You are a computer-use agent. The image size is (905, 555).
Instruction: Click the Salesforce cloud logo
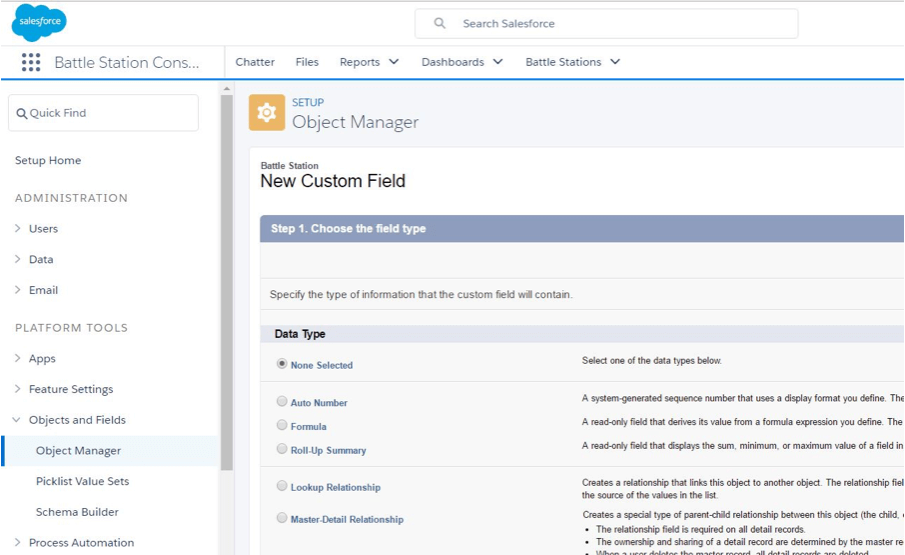coord(39,22)
